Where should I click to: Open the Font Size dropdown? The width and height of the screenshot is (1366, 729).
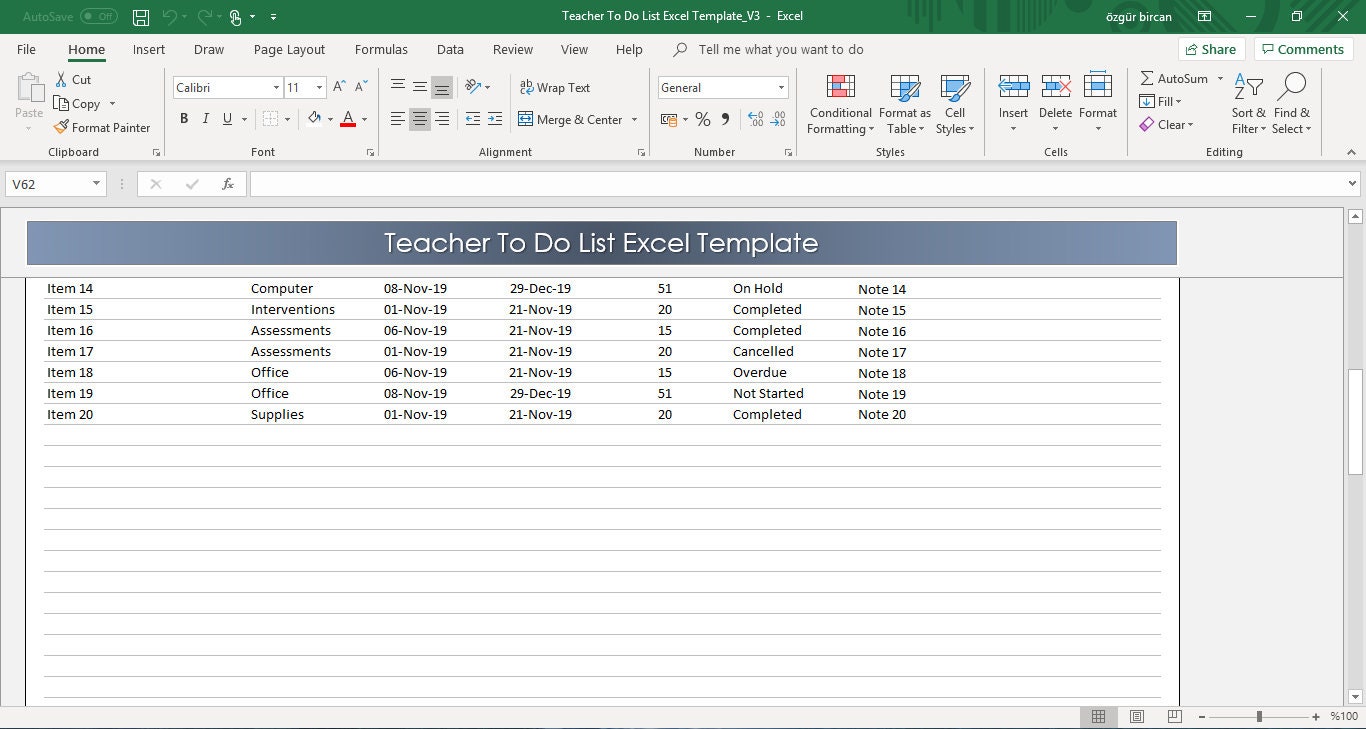point(319,87)
